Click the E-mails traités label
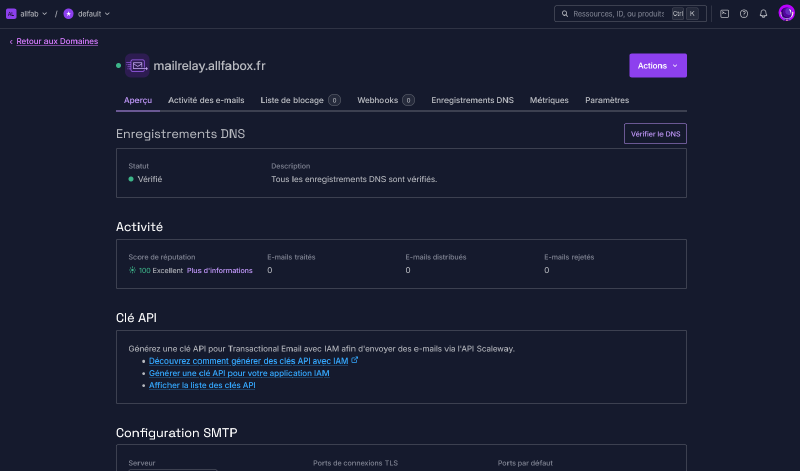 (291, 257)
